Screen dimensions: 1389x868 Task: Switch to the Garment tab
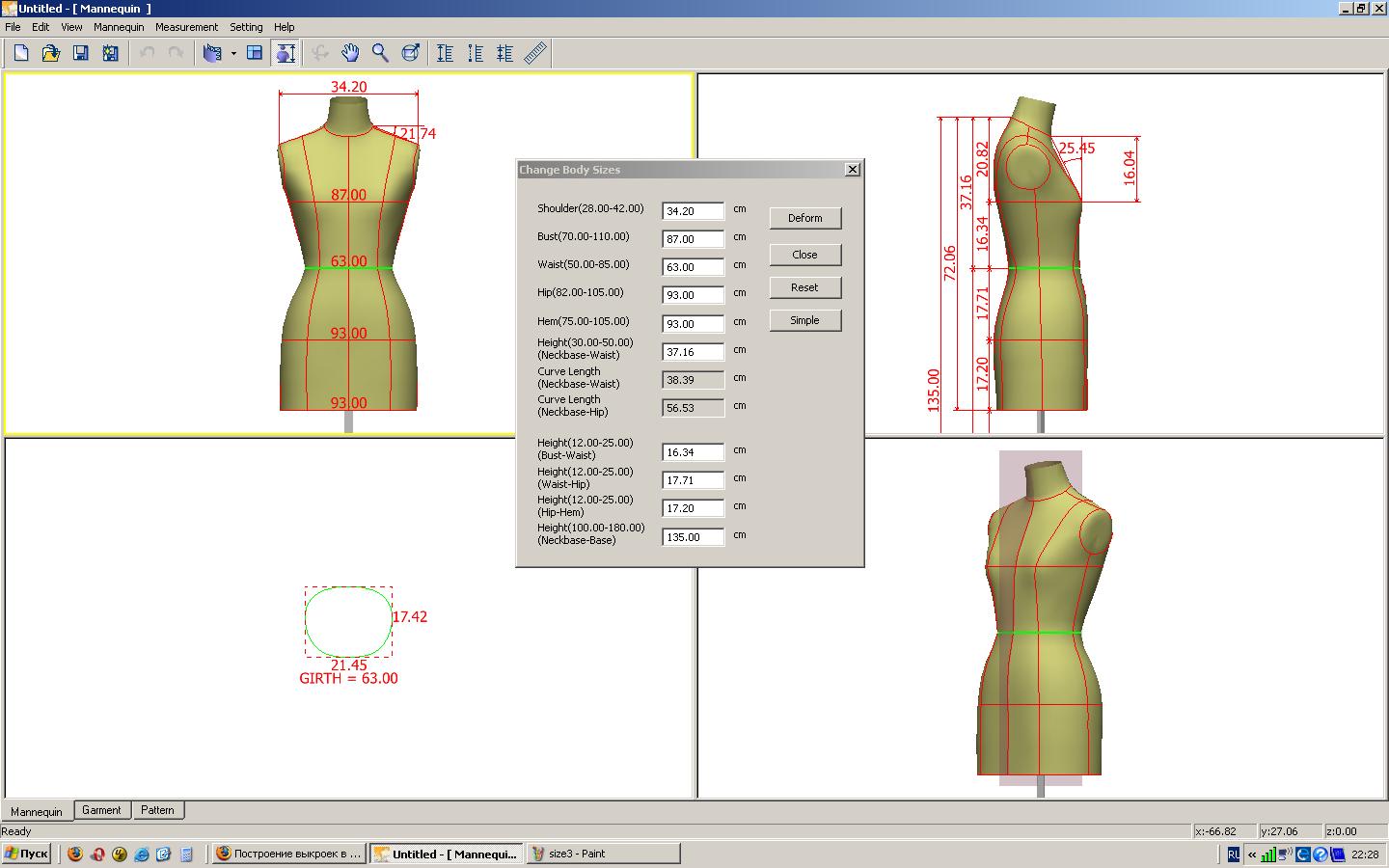coord(101,810)
